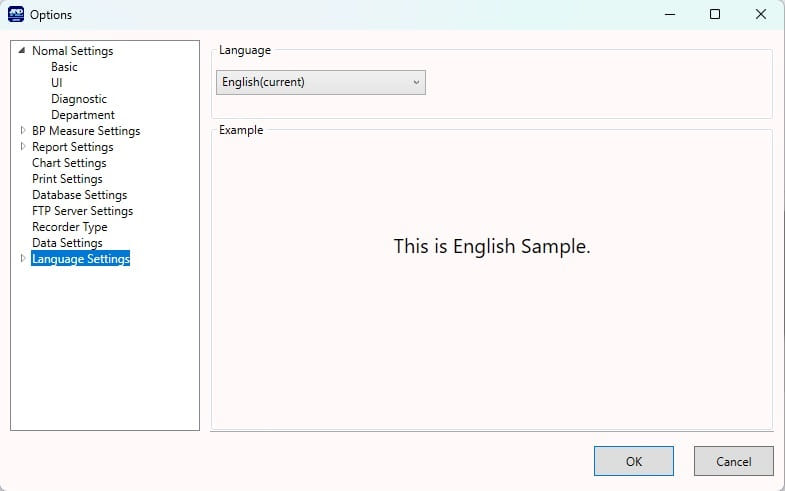
Task: Expand the Language Settings arrow
Action: coord(22,259)
